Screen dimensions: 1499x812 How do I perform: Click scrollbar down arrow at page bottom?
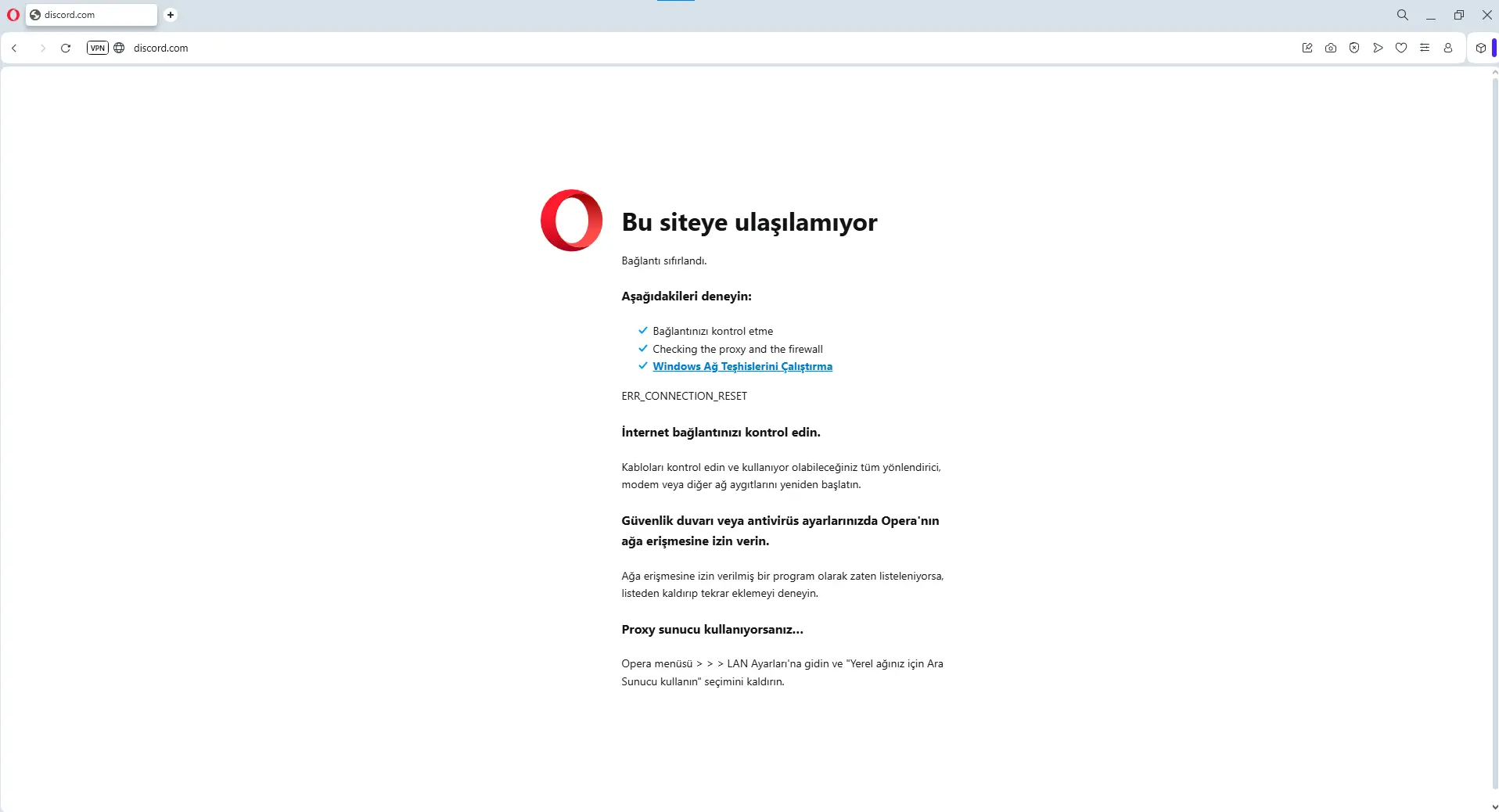[x=1494, y=807]
